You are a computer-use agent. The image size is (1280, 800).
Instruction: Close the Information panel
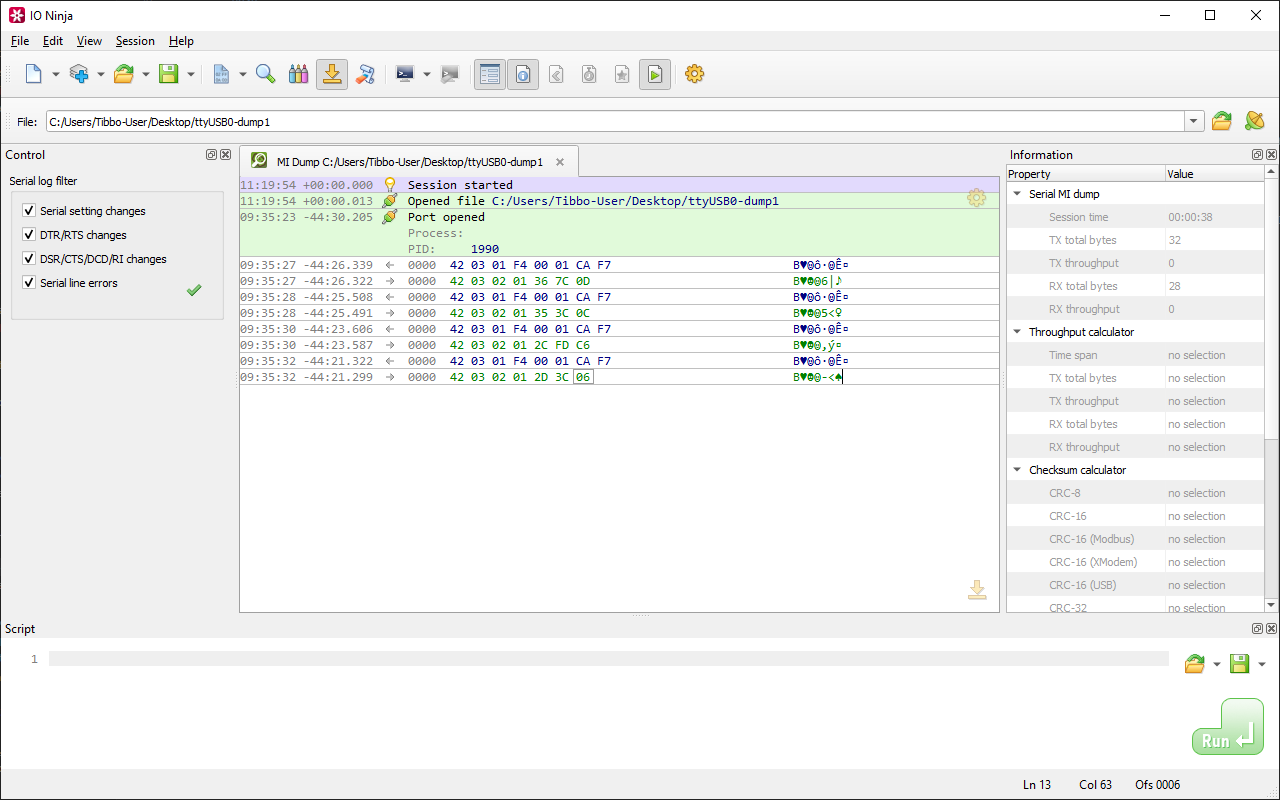coord(1271,155)
